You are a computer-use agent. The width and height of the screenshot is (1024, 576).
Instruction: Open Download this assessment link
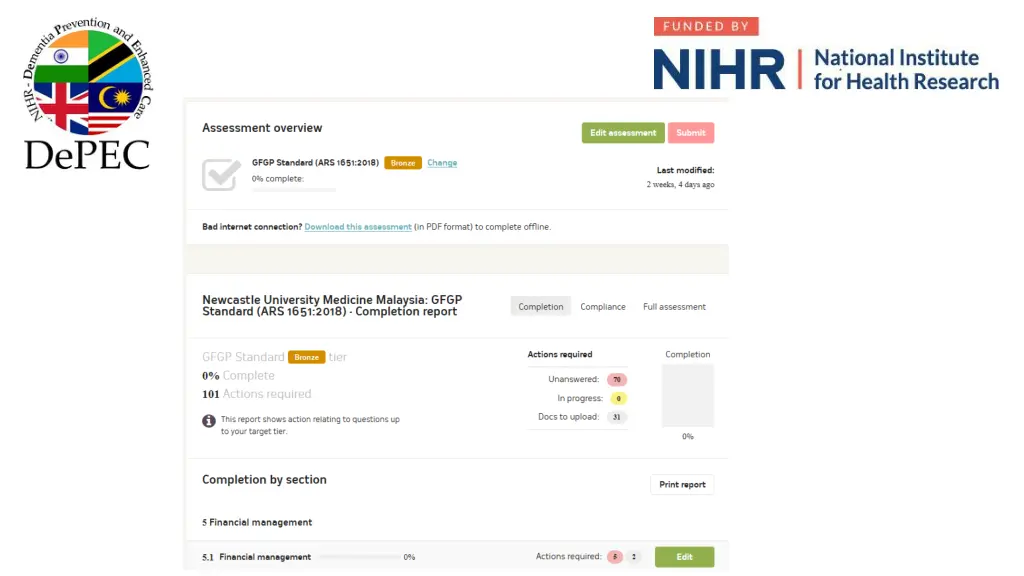click(x=358, y=227)
